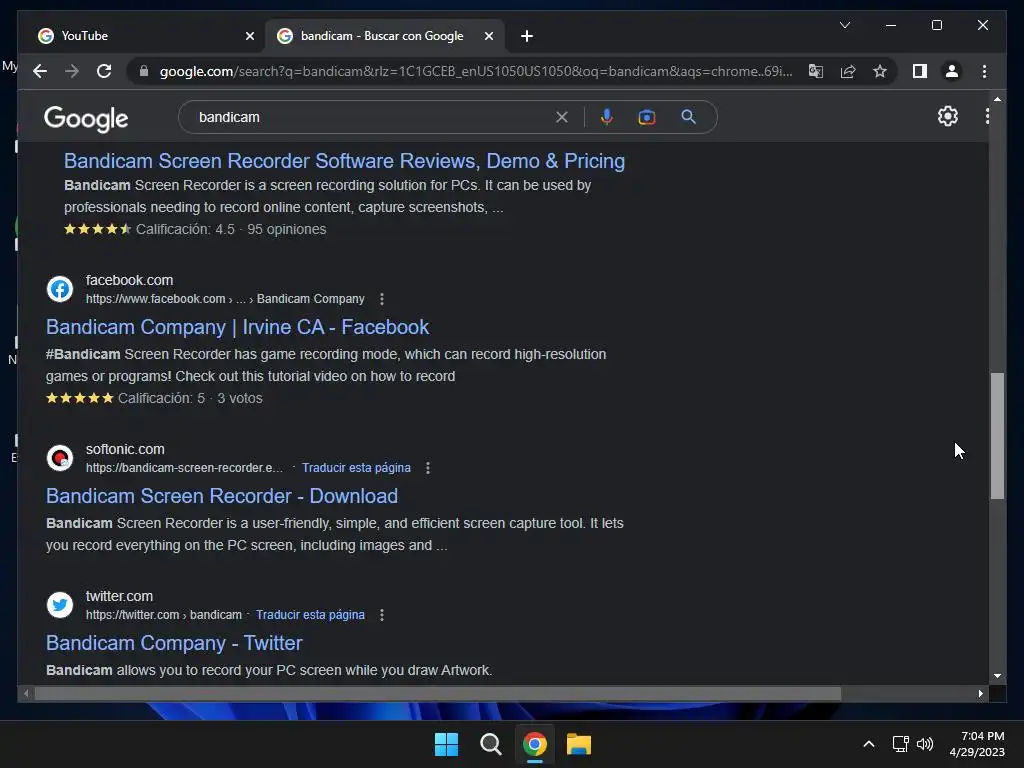Image resolution: width=1024 pixels, height=768 pixels.
Task: Click the Google logo
Action: [86, 119]
